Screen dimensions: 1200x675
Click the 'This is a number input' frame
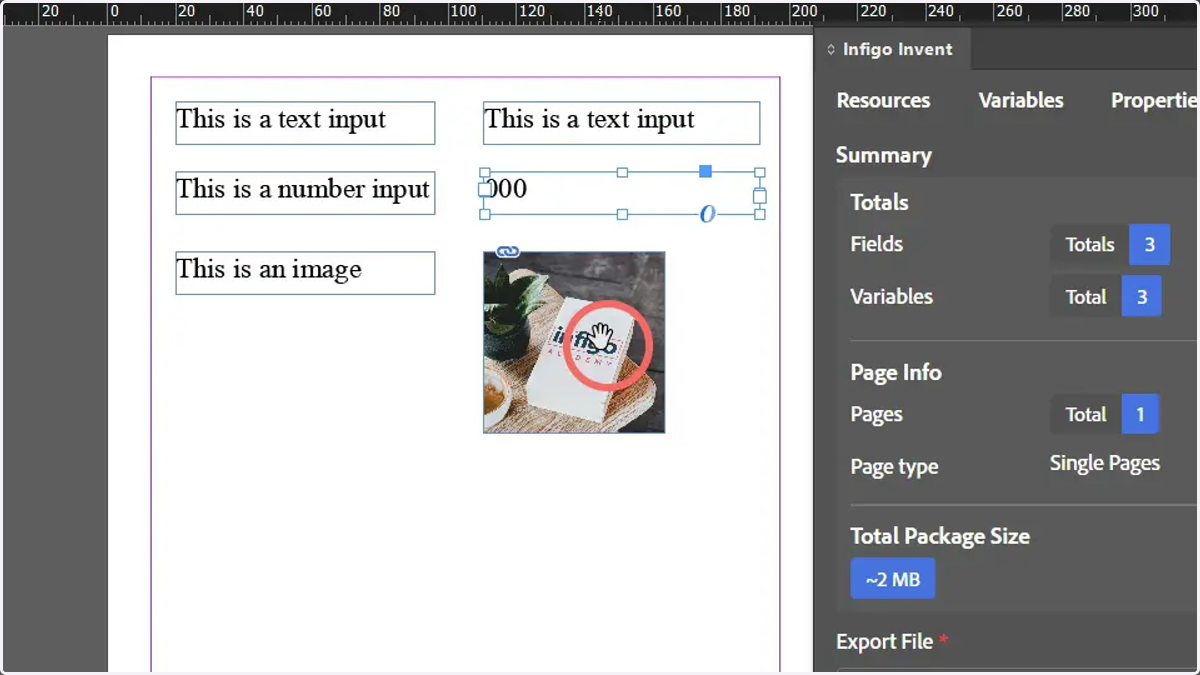(x=305, y=193)
